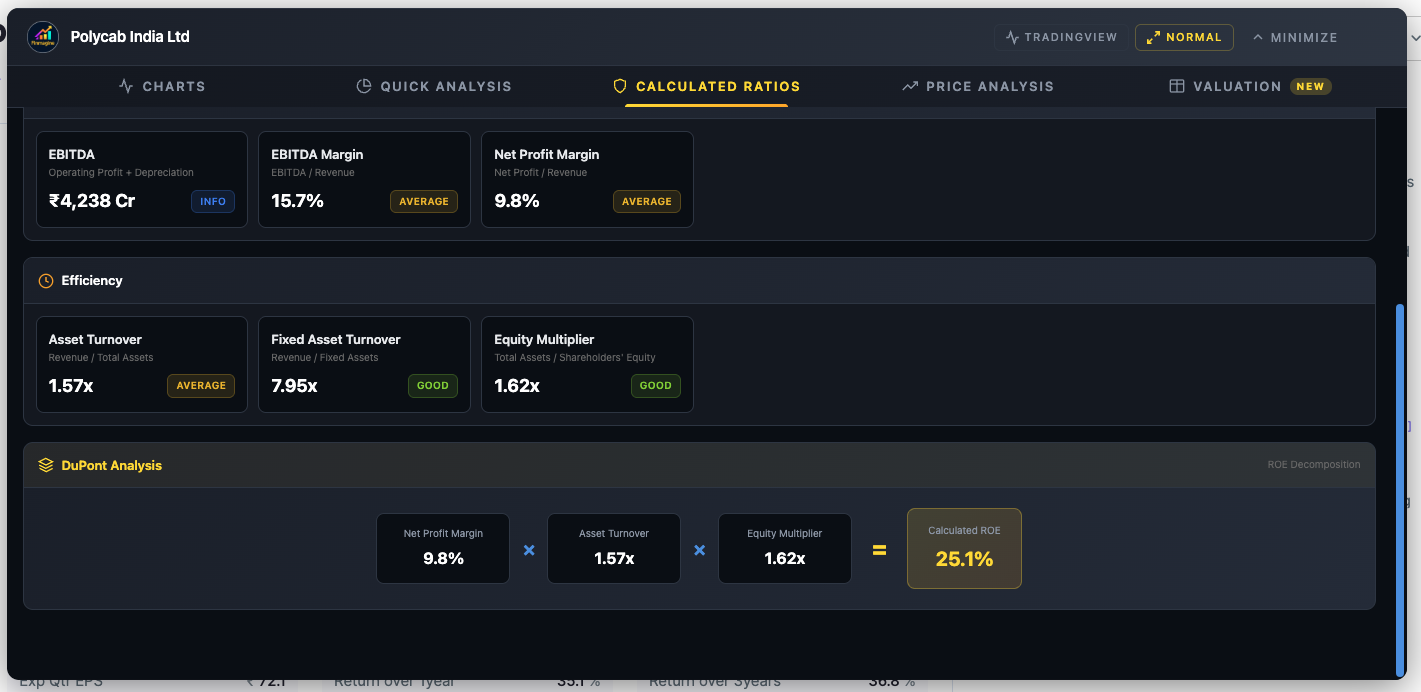1421x692 pixels.
Task: Click the INFO badge on EBITDA card
Action: [213, 202]
